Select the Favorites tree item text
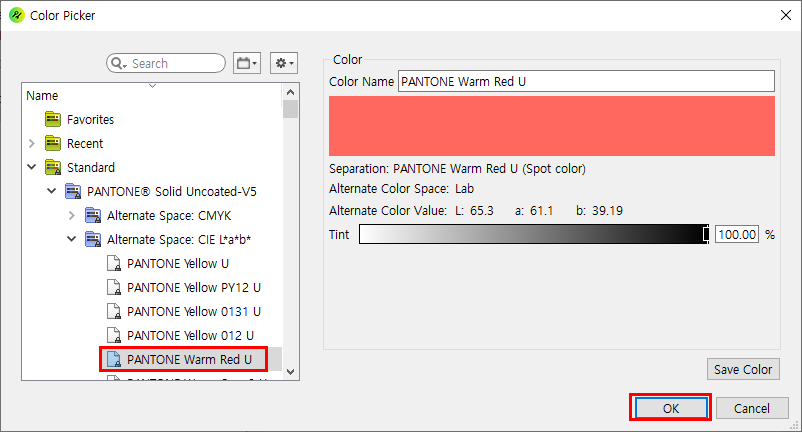Viewport: 802px width, 432px height. tap(91, 120)
